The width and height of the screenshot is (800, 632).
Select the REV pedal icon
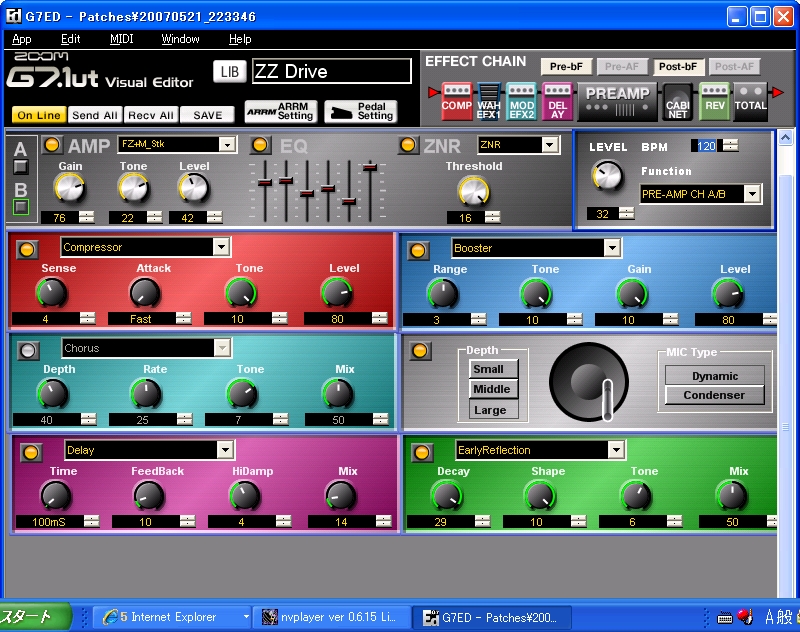pos(714,101)
